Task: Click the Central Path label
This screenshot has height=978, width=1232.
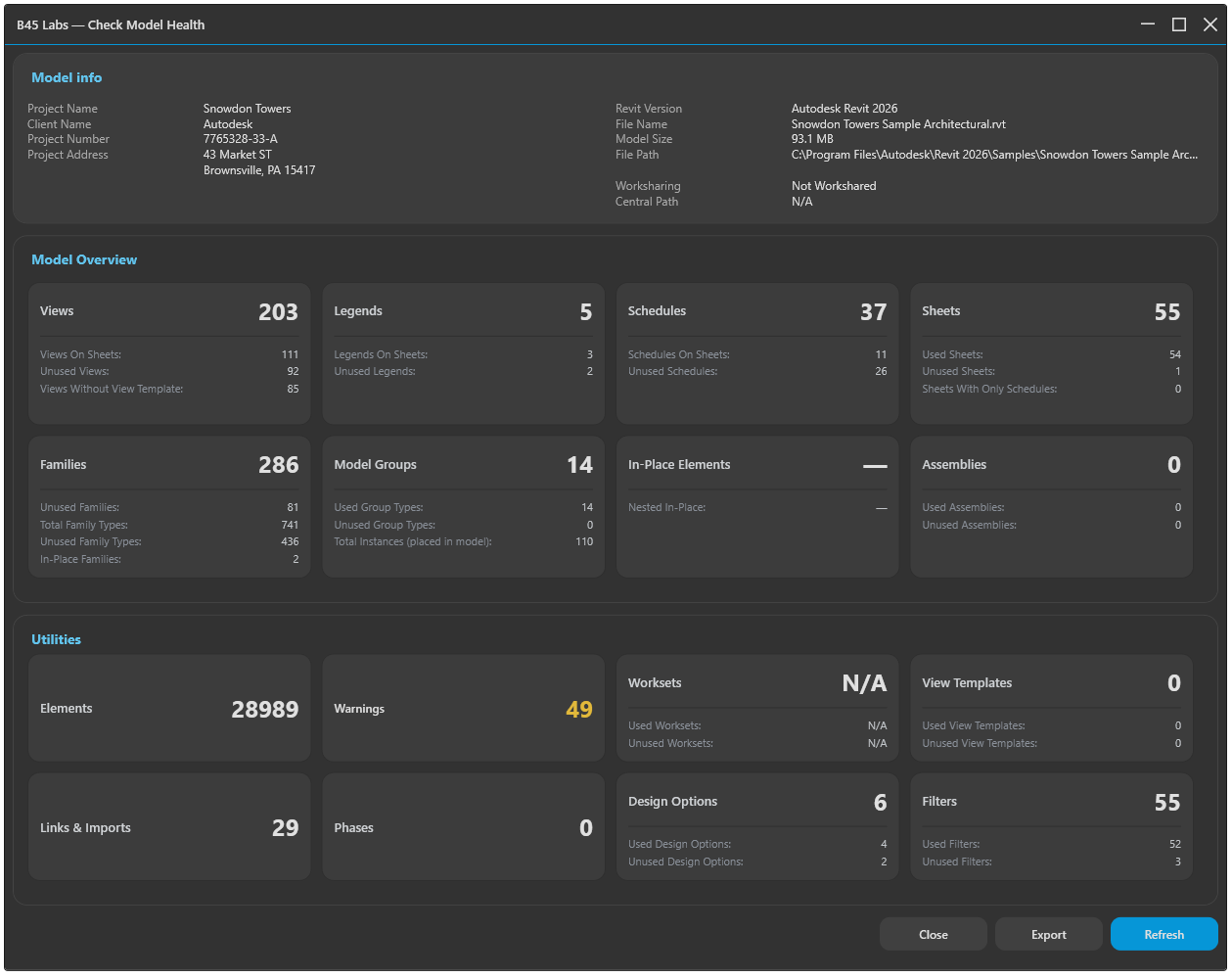Action: (x=646, y=202)
